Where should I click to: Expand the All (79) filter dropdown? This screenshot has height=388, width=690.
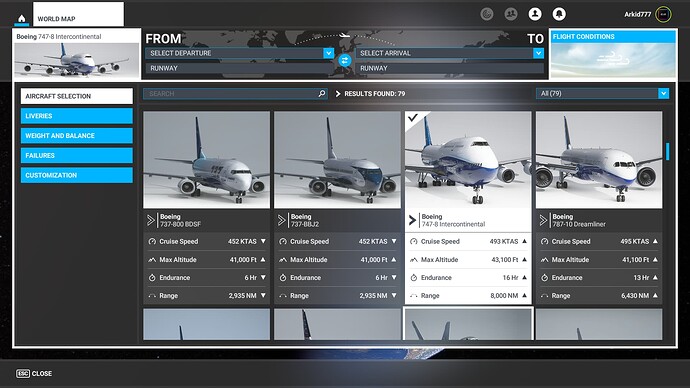coord(602,93)
